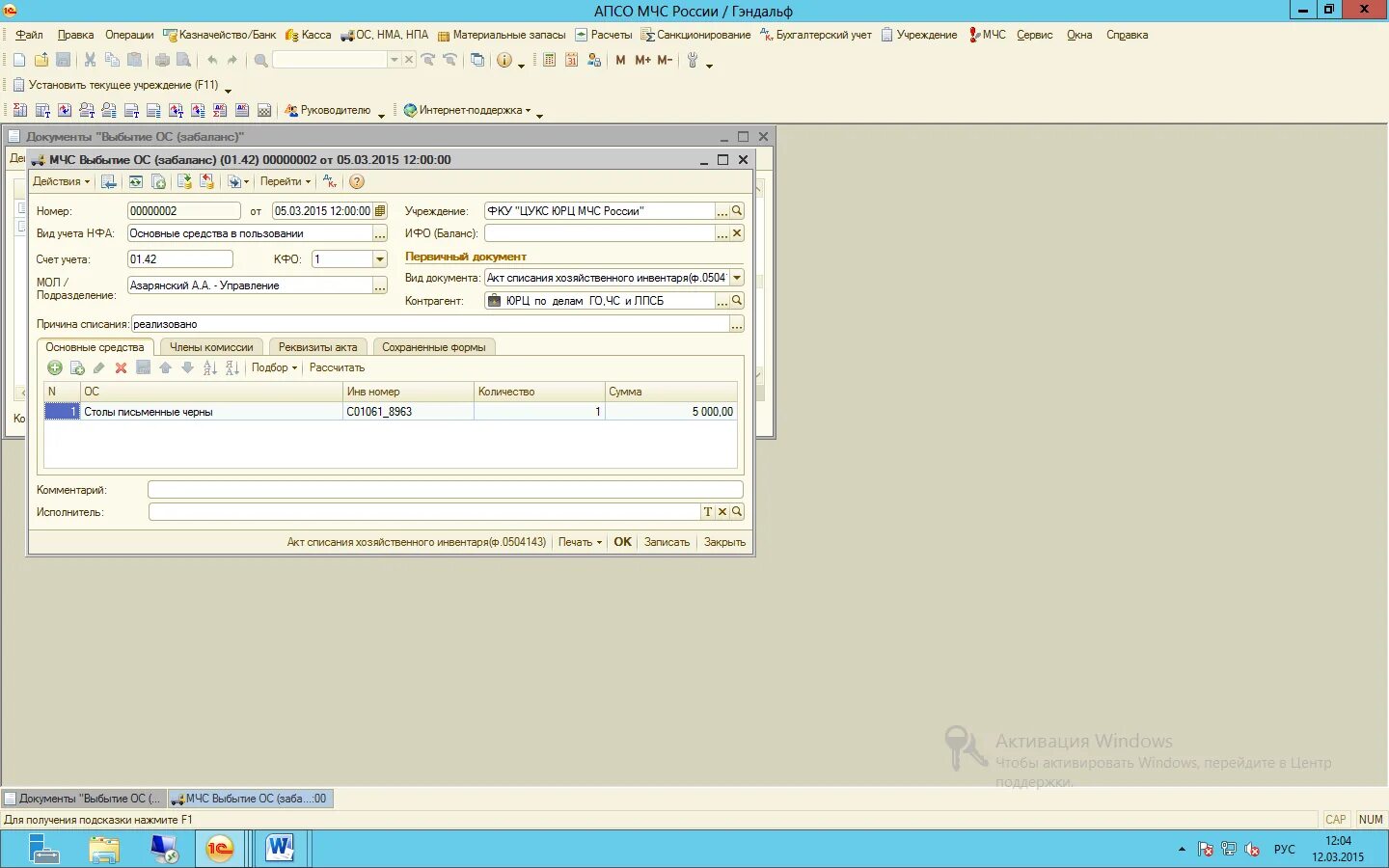Sort ascending with A-Я icon

[209, 367]
